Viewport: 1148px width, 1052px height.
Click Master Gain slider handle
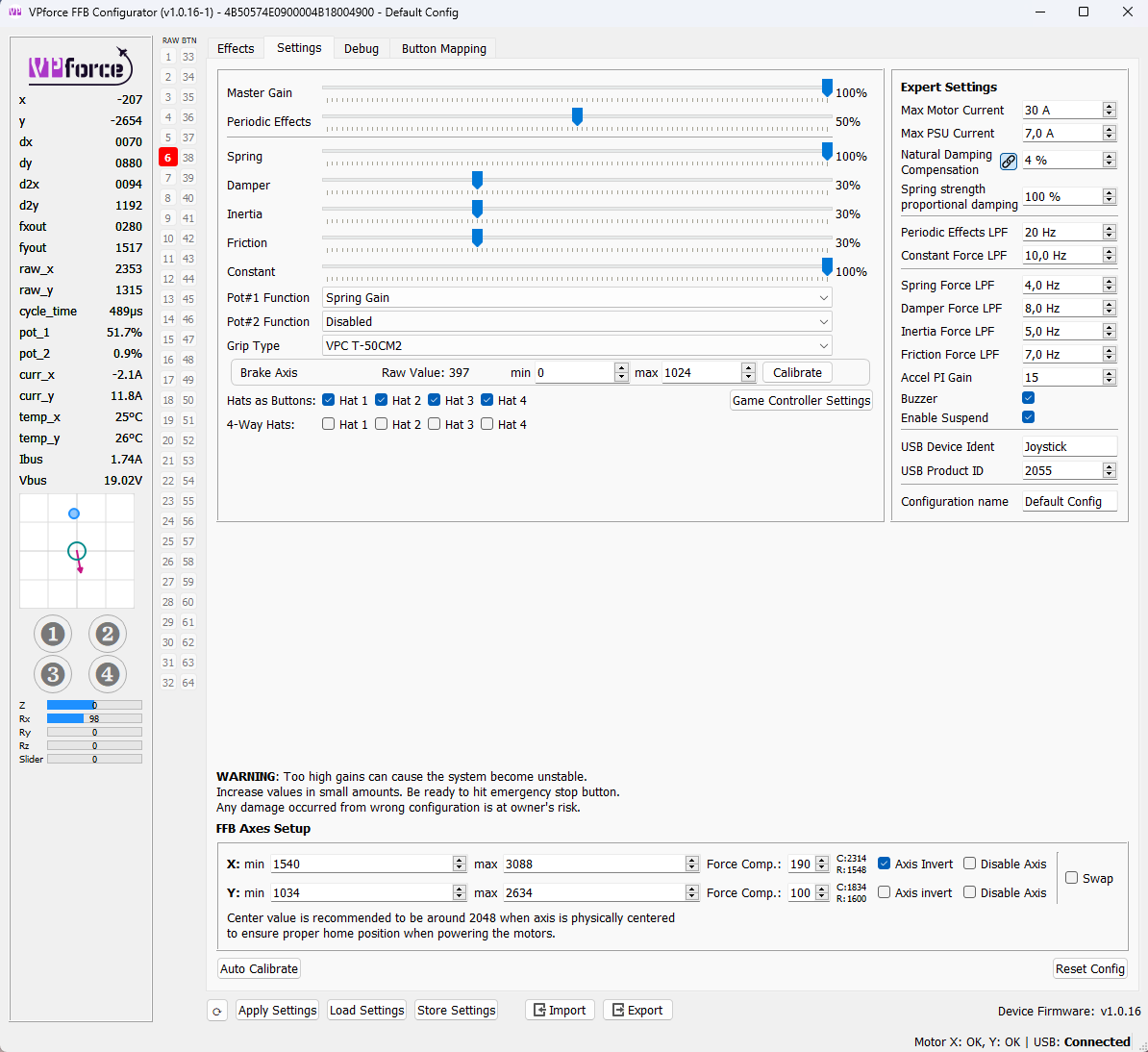(827, 88)
